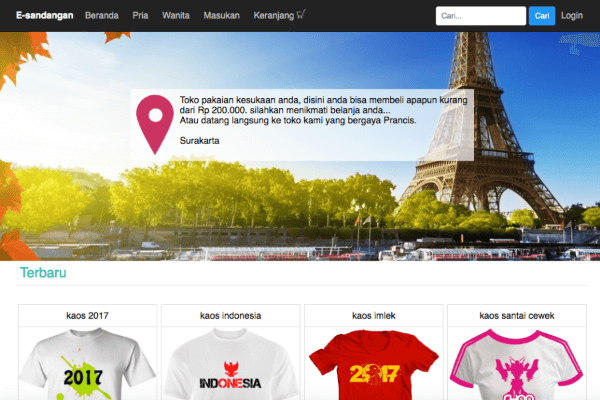The image size is (600, 400).
Task: Focus the Cari search input field
Action: [481, 16]
